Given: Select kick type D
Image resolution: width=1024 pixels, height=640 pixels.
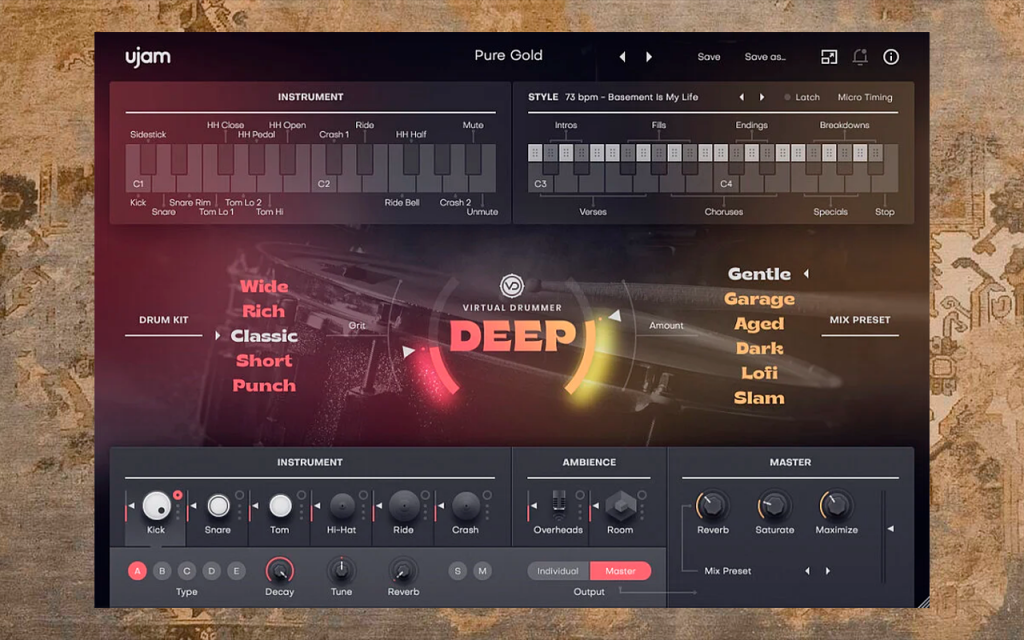Looking at the screenshot, I should point(212,571).
